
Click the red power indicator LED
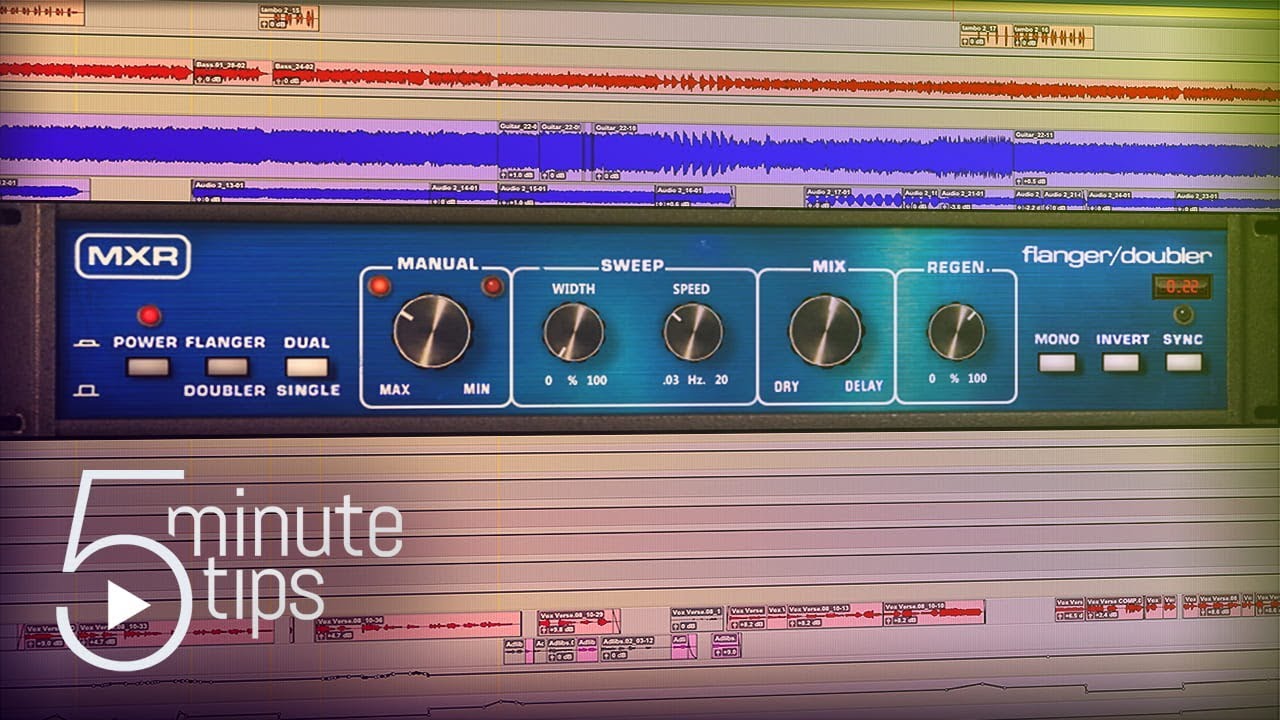point(149,316)
